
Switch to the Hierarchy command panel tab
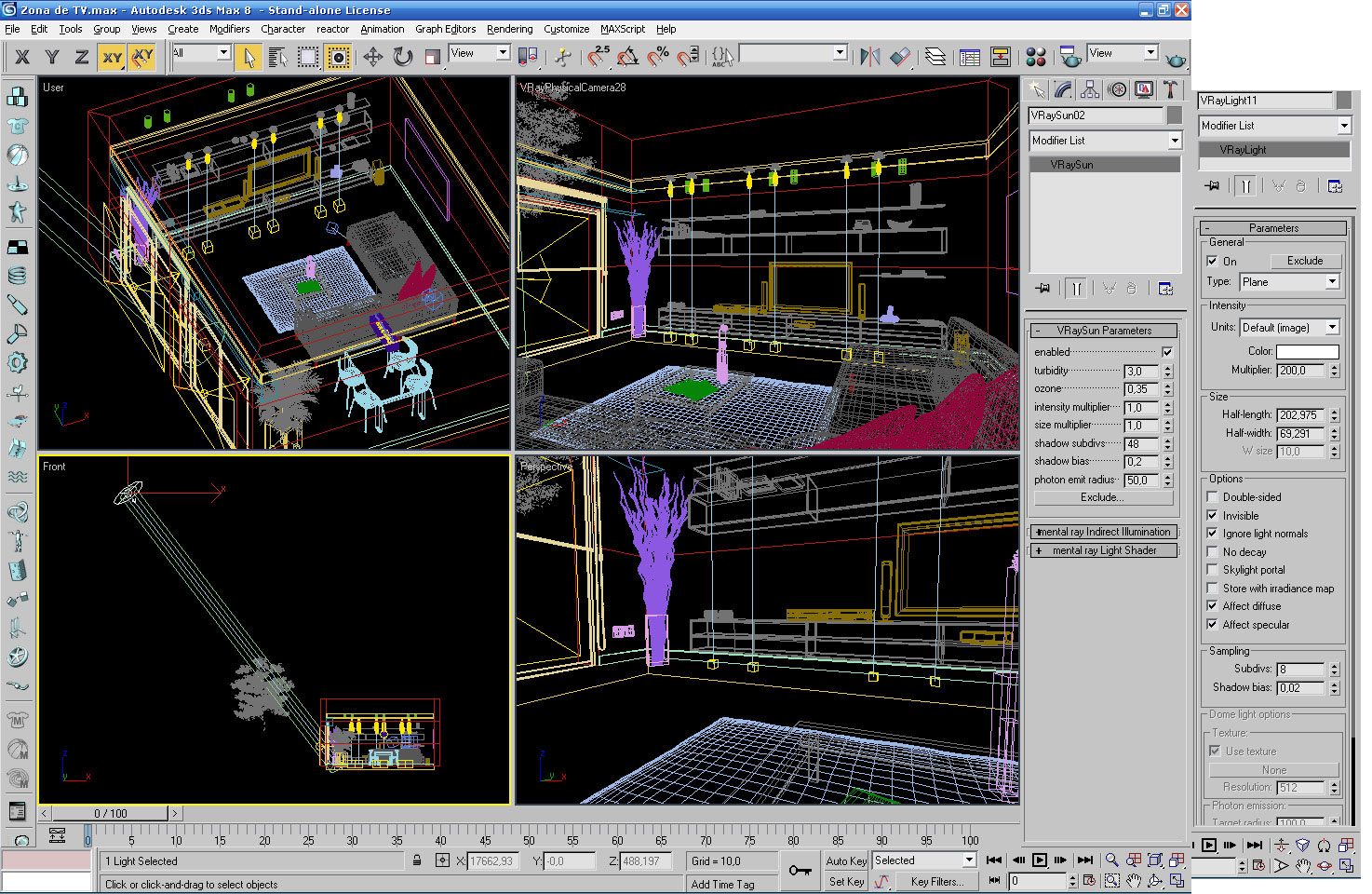point(1090,89)
